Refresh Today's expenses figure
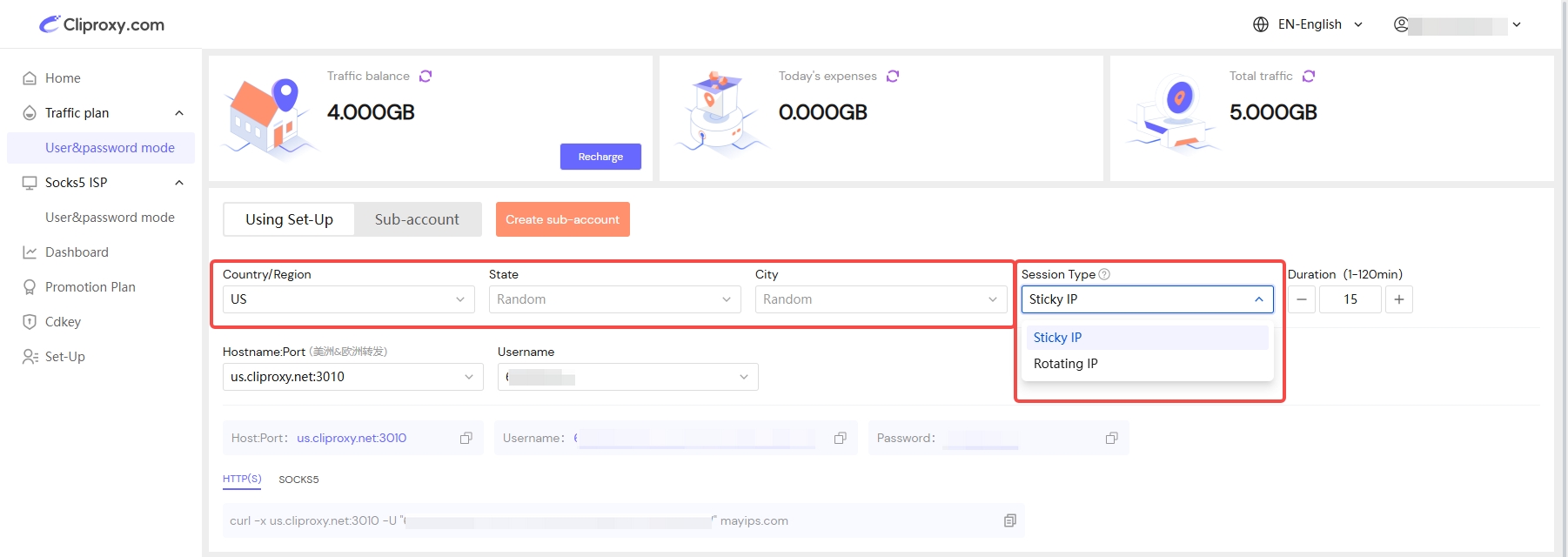 point(893,77)
